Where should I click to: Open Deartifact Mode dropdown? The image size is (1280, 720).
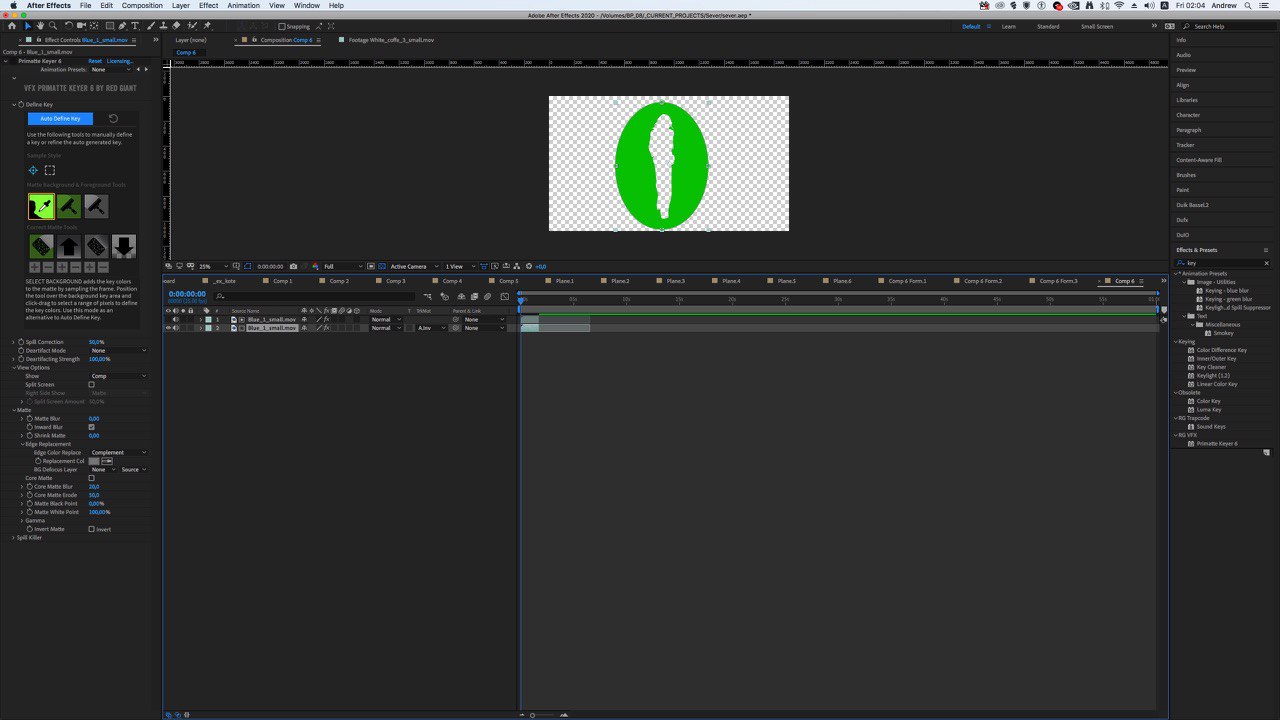[x=118, y=351]
